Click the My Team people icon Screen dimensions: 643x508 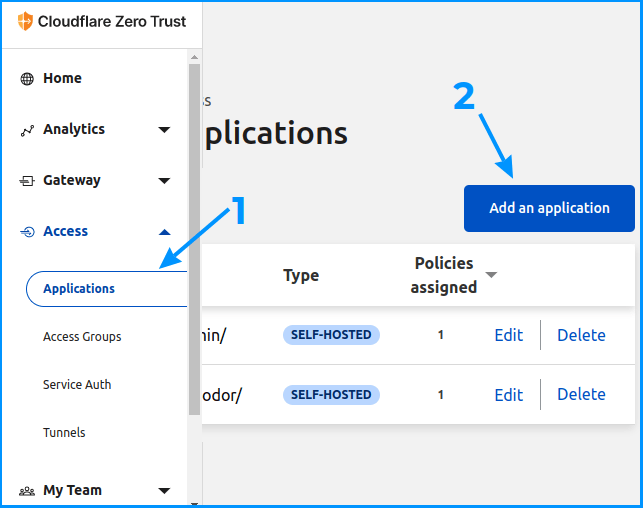27,491
